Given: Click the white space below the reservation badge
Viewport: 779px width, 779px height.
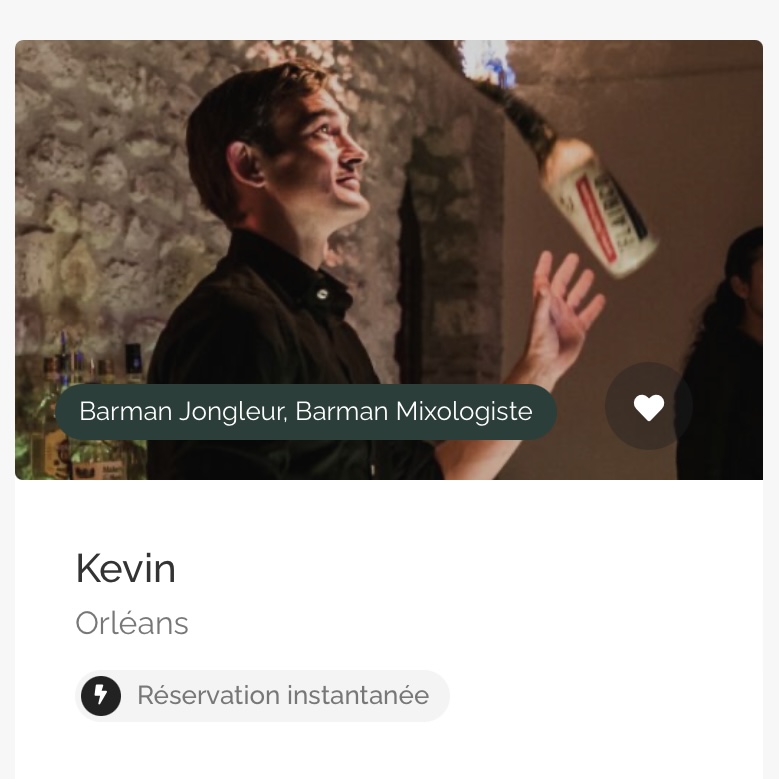Looking at the screenshot, I should click(x=390, y=752).
